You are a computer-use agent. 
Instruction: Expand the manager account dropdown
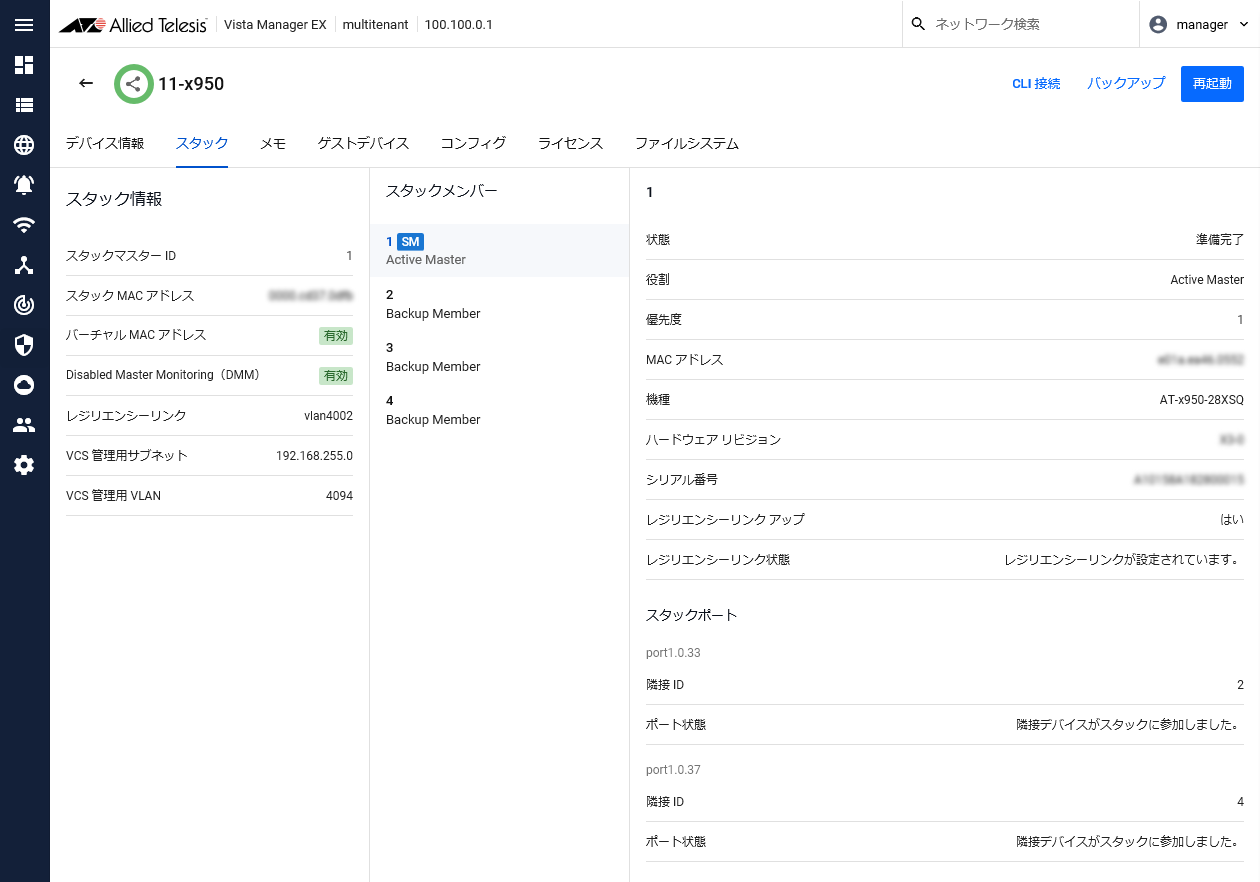click(x=1199, y=25)
